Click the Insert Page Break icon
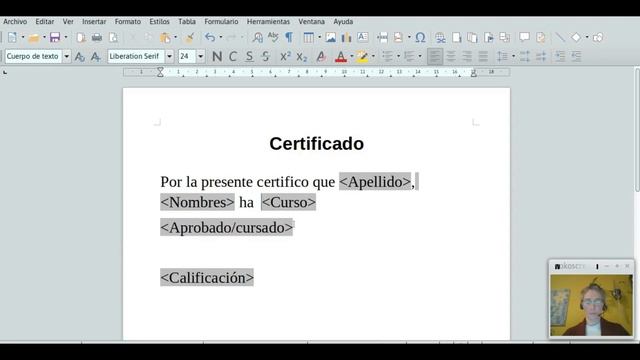 382,38
